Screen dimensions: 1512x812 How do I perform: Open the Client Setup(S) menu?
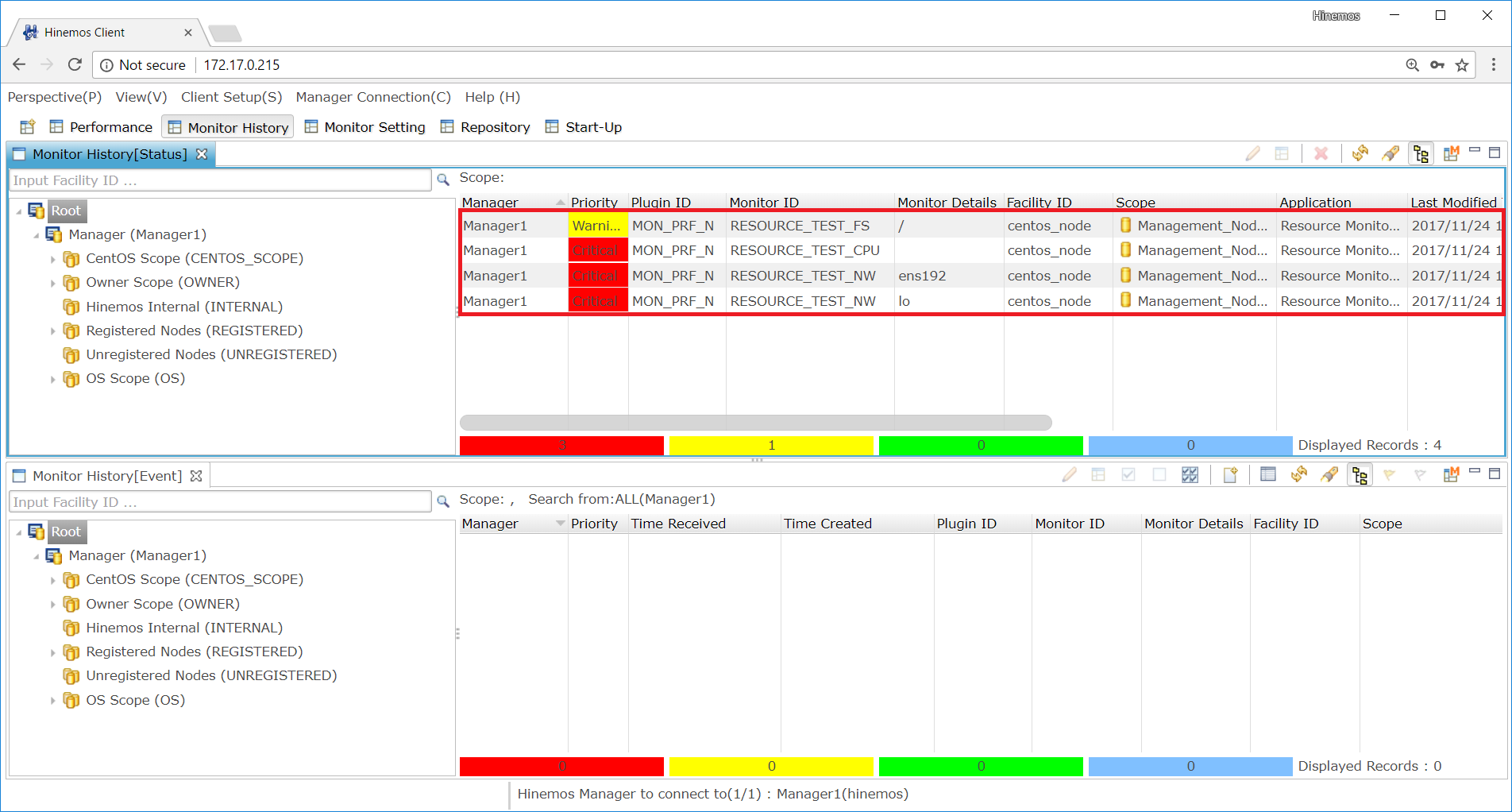tap(232, 97)
